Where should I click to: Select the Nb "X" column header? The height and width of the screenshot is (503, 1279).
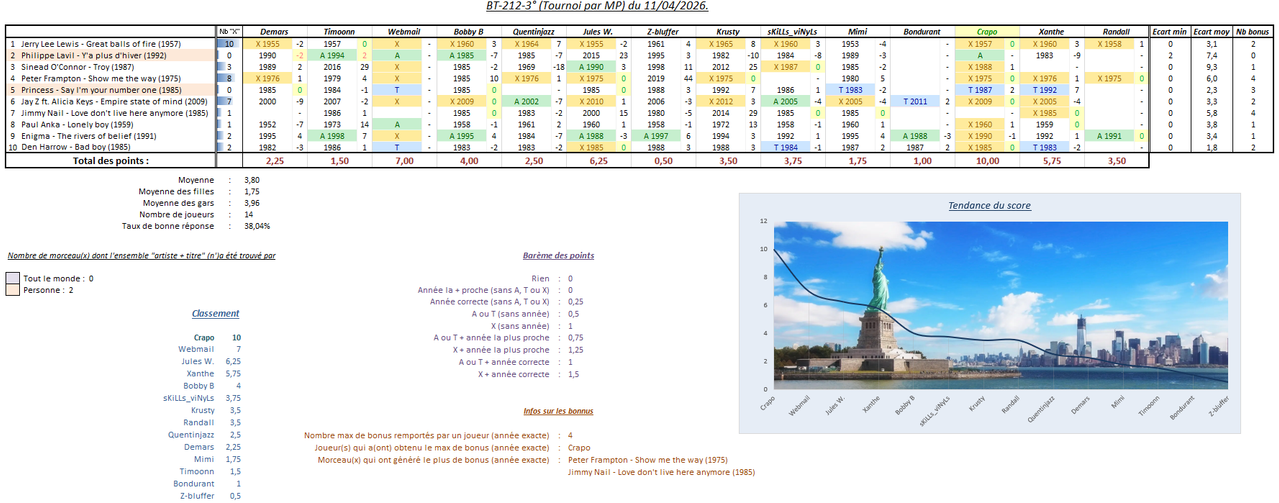point(229,32)
